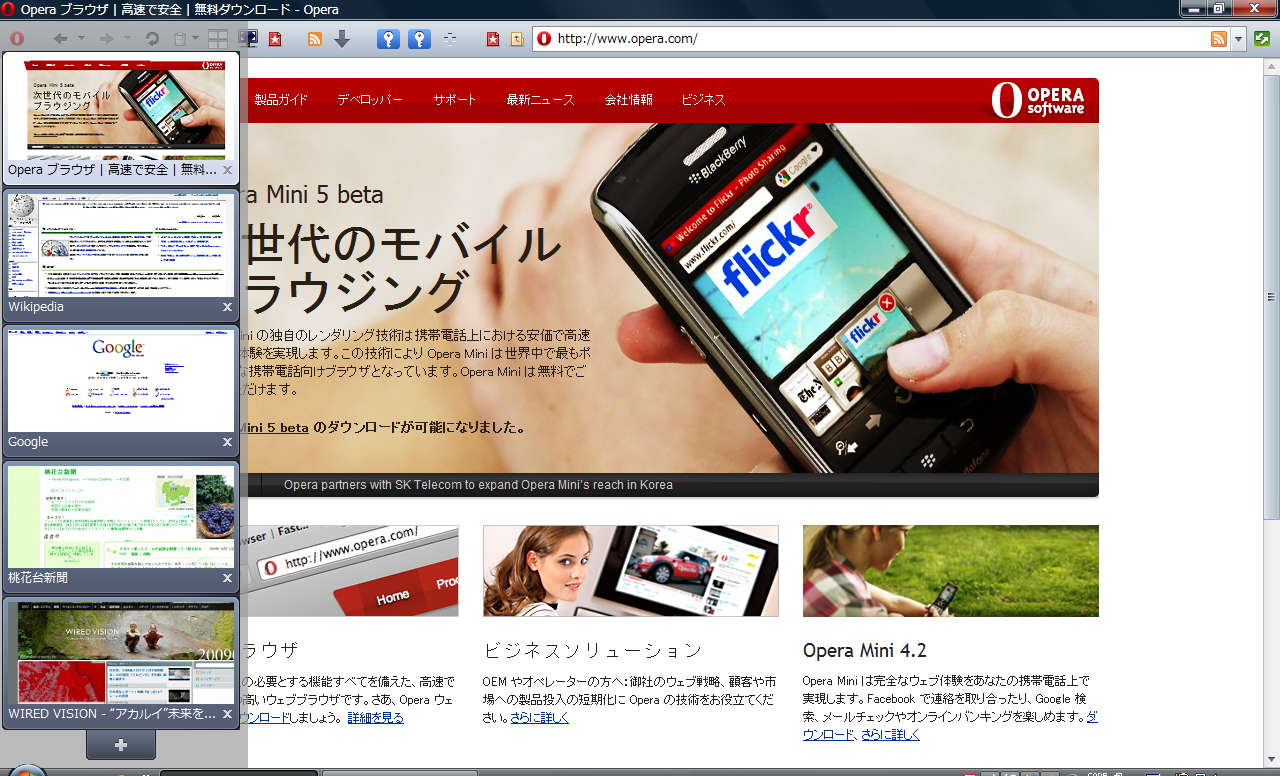This screenshot has width=1280, height=776.
Task: Expand the closed tabs dropdown arrow
Action: (195, 39)
